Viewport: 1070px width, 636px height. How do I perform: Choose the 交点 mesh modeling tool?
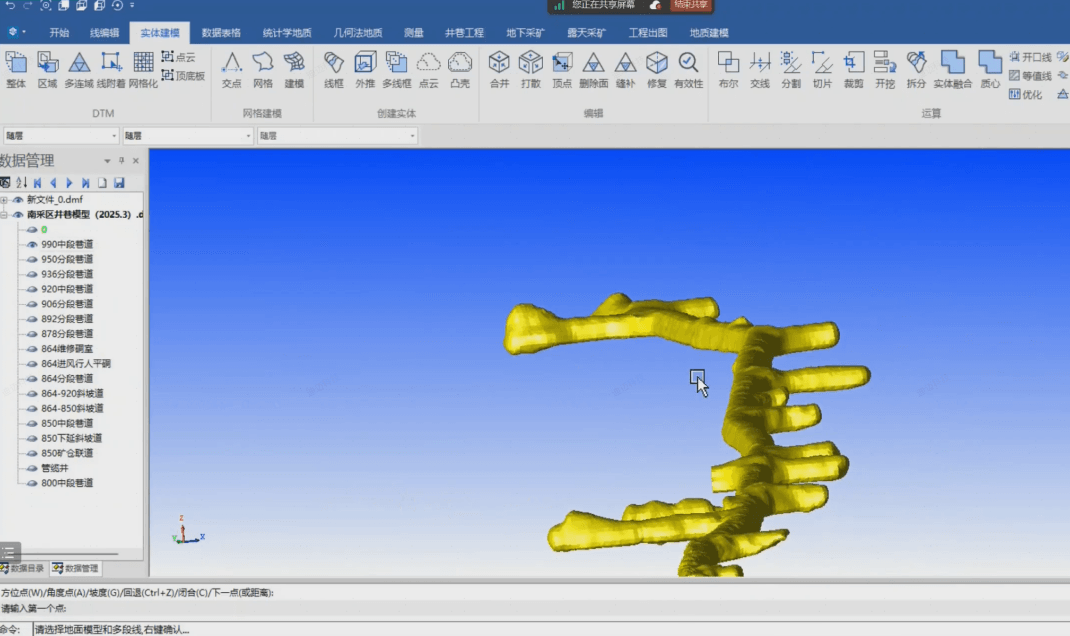tap(231, 70)
